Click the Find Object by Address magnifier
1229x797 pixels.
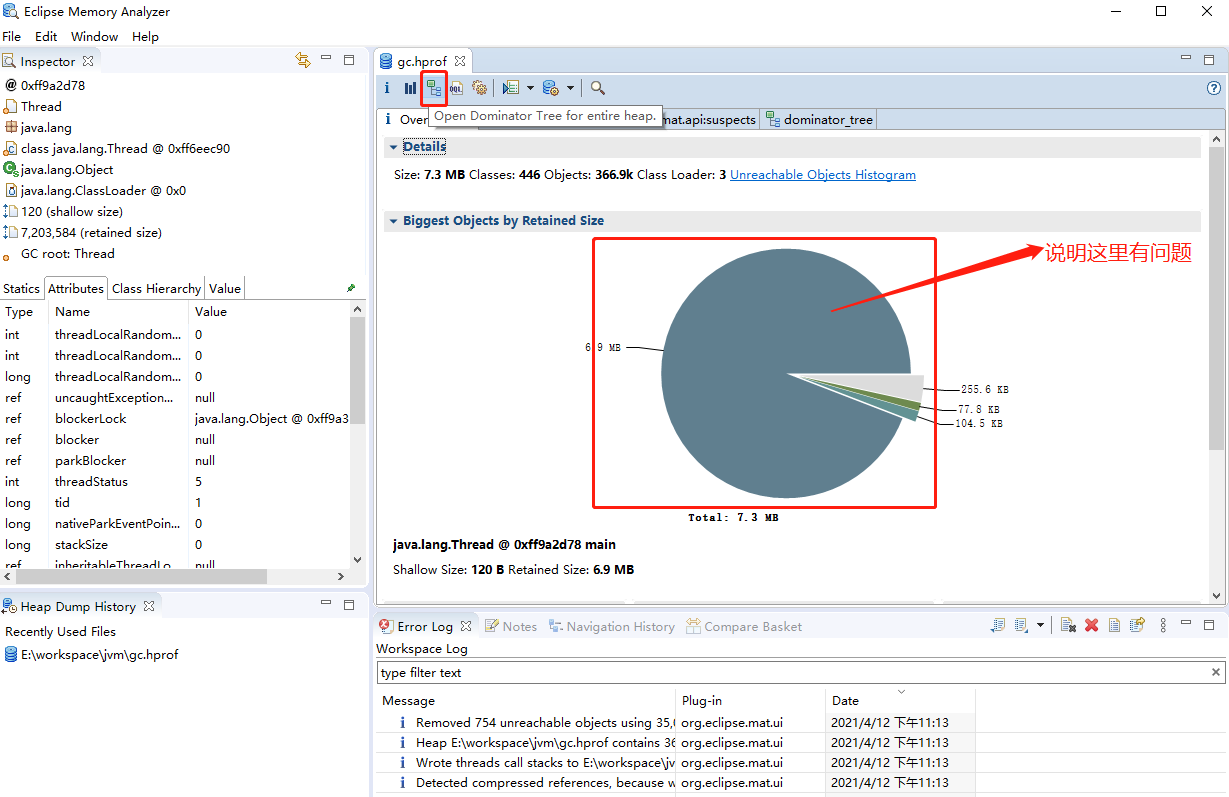tap(597, 88)
